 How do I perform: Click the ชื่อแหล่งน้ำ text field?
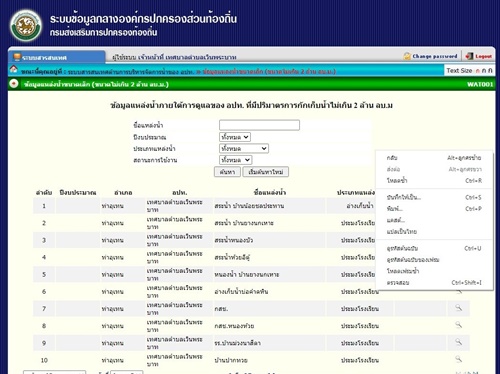click(x=259, y=125)
